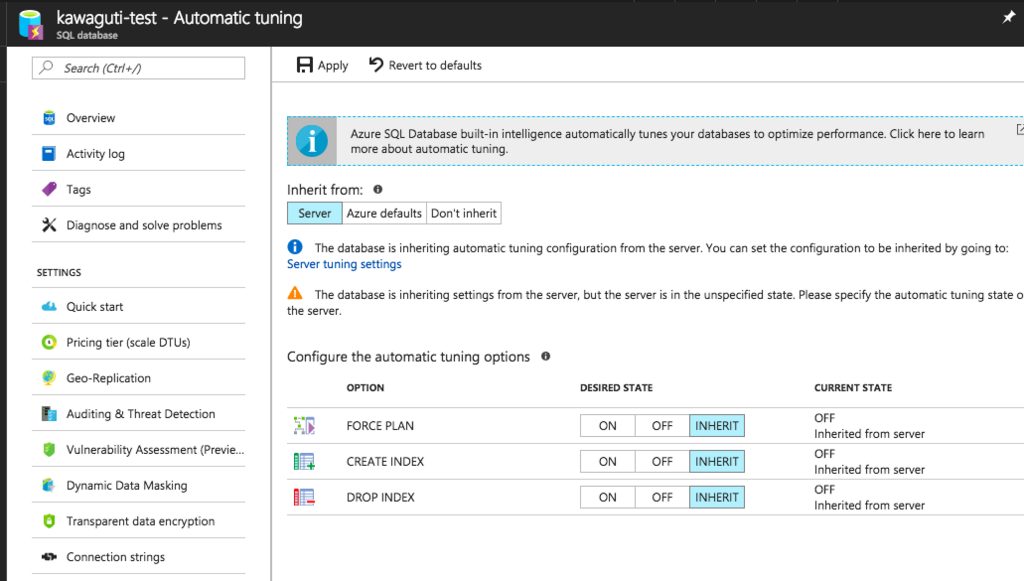
Task: Go to Dynamic Data Masking
Action: click(126, 486)
